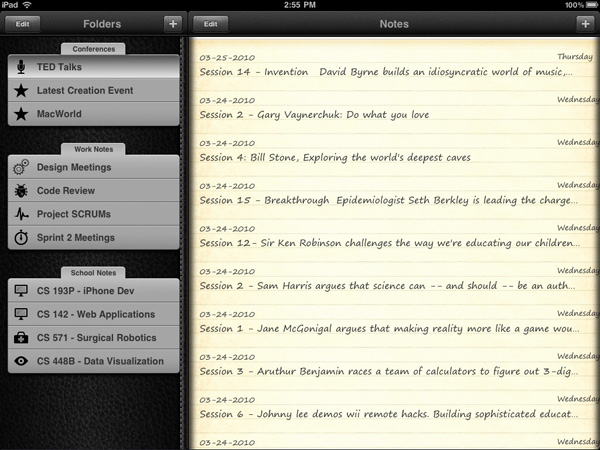The height and width of the screenshot is (450, 600).
Task: Click the monitor icon beside CS 193P
Action: tap(21, 291)
